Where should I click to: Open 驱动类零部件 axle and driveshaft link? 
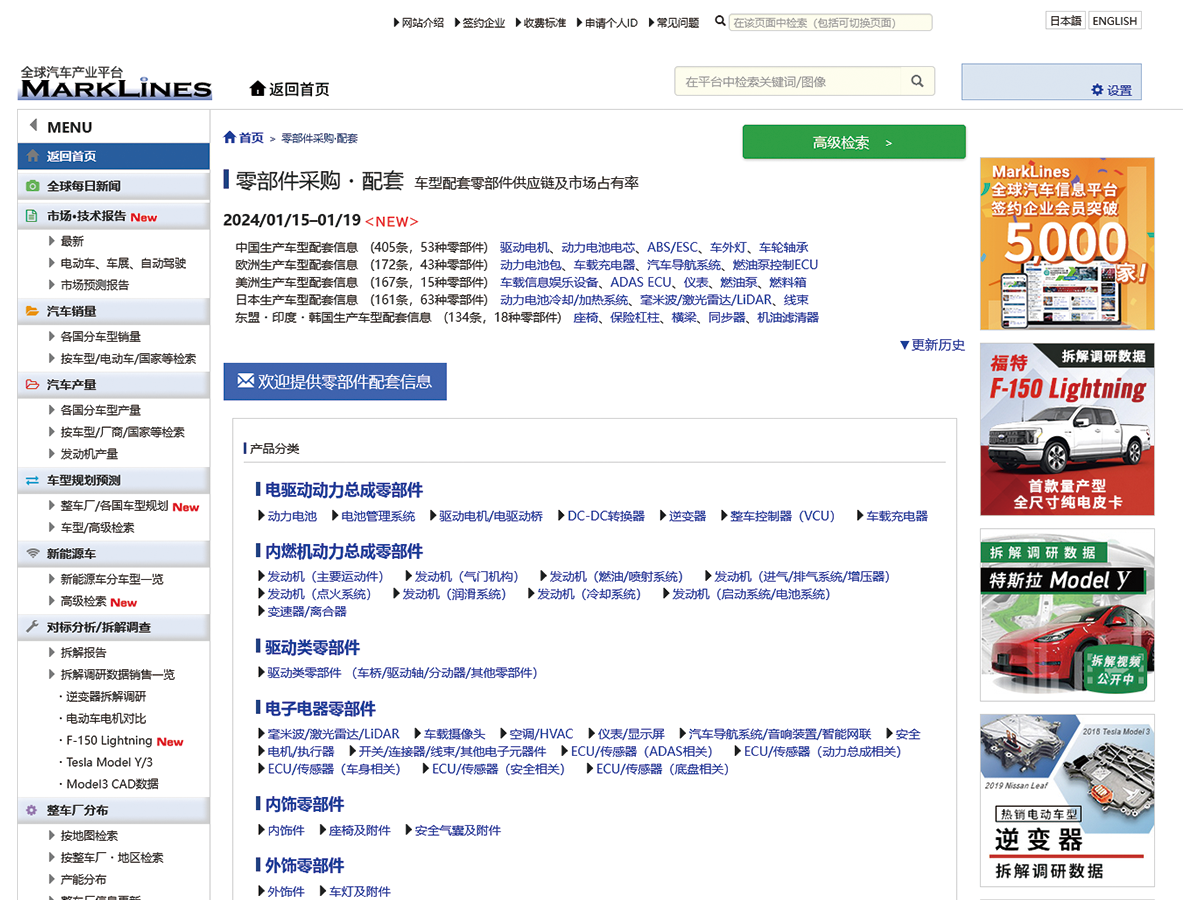coord(402,673)
